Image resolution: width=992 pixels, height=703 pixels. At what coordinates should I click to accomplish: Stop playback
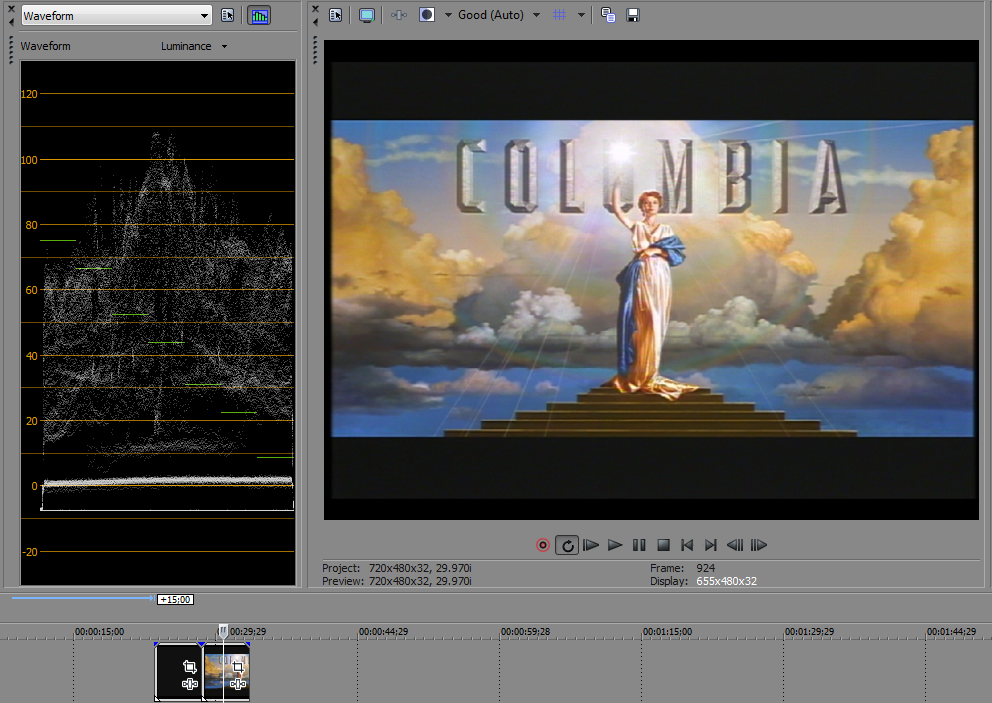pyautogui.click(x=663, y=545)
